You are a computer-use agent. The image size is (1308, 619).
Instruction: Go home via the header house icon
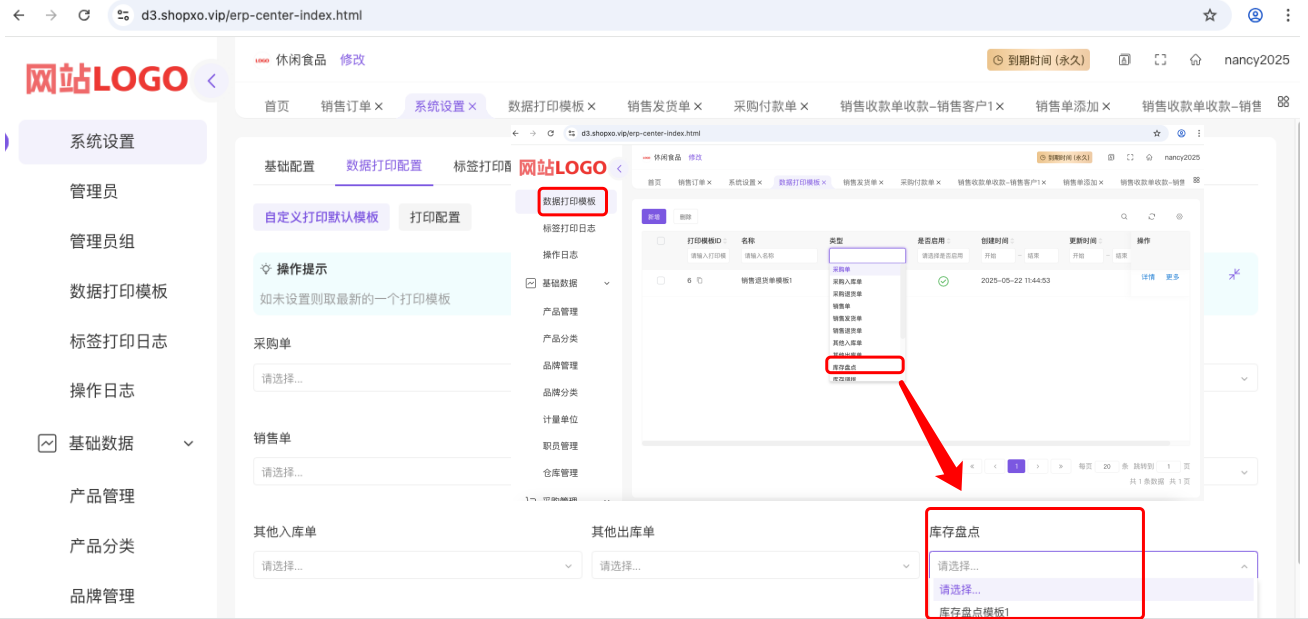point(1195,60)
